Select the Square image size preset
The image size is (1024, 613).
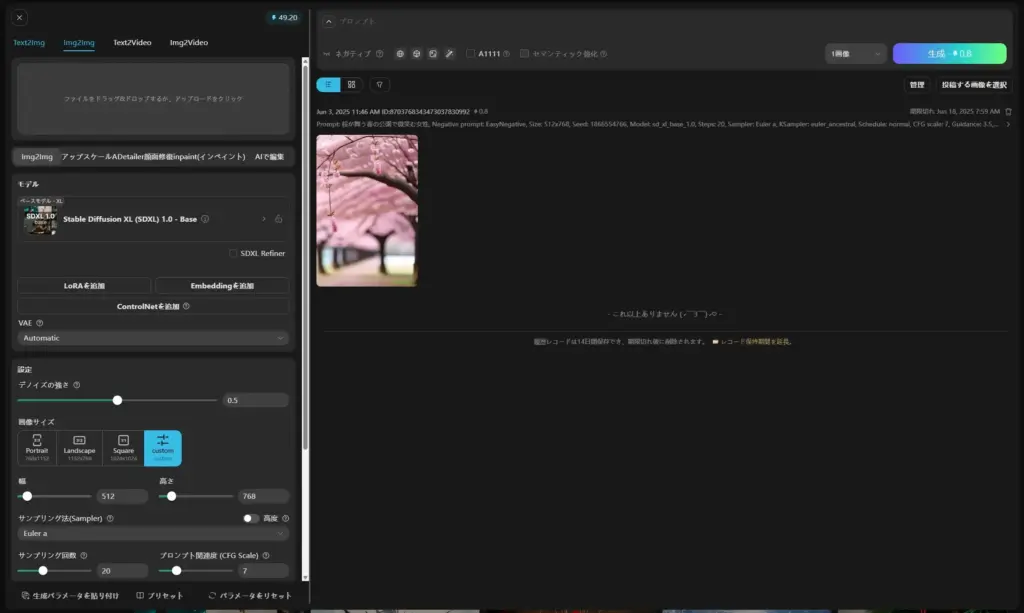tap(122, 448)
